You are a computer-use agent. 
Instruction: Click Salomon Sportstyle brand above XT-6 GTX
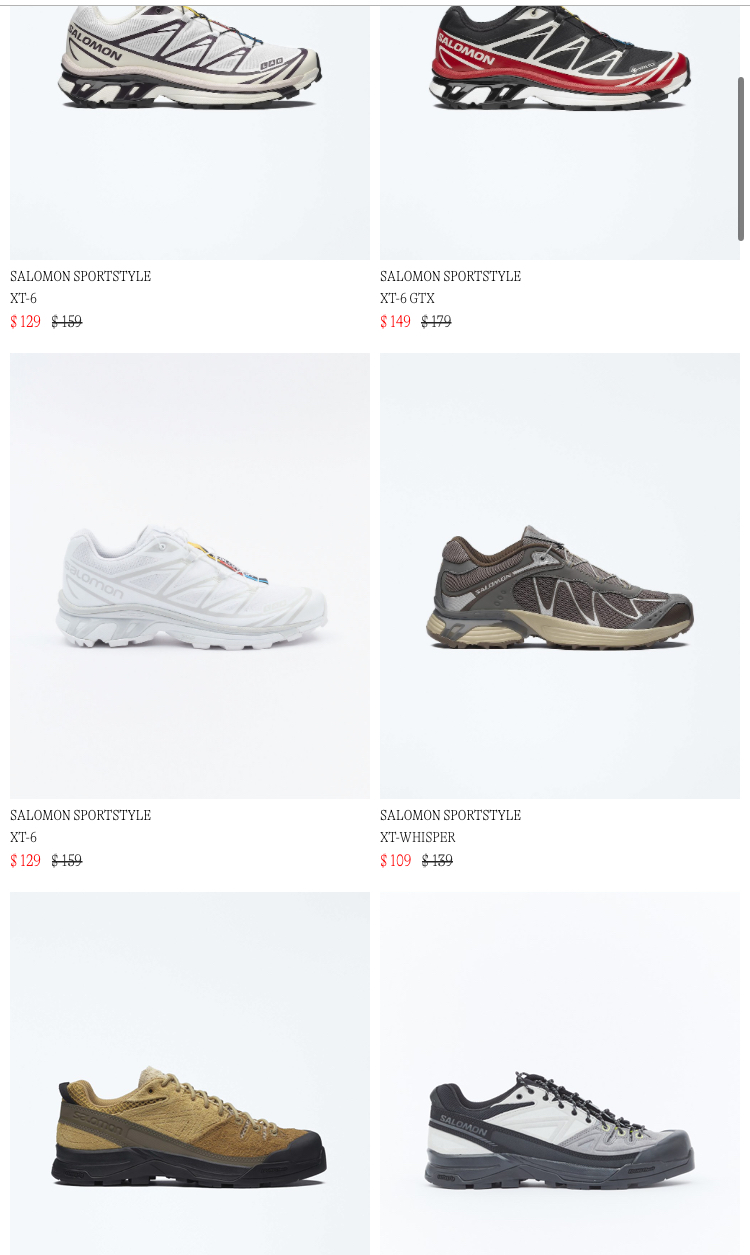tap(450, 276)
